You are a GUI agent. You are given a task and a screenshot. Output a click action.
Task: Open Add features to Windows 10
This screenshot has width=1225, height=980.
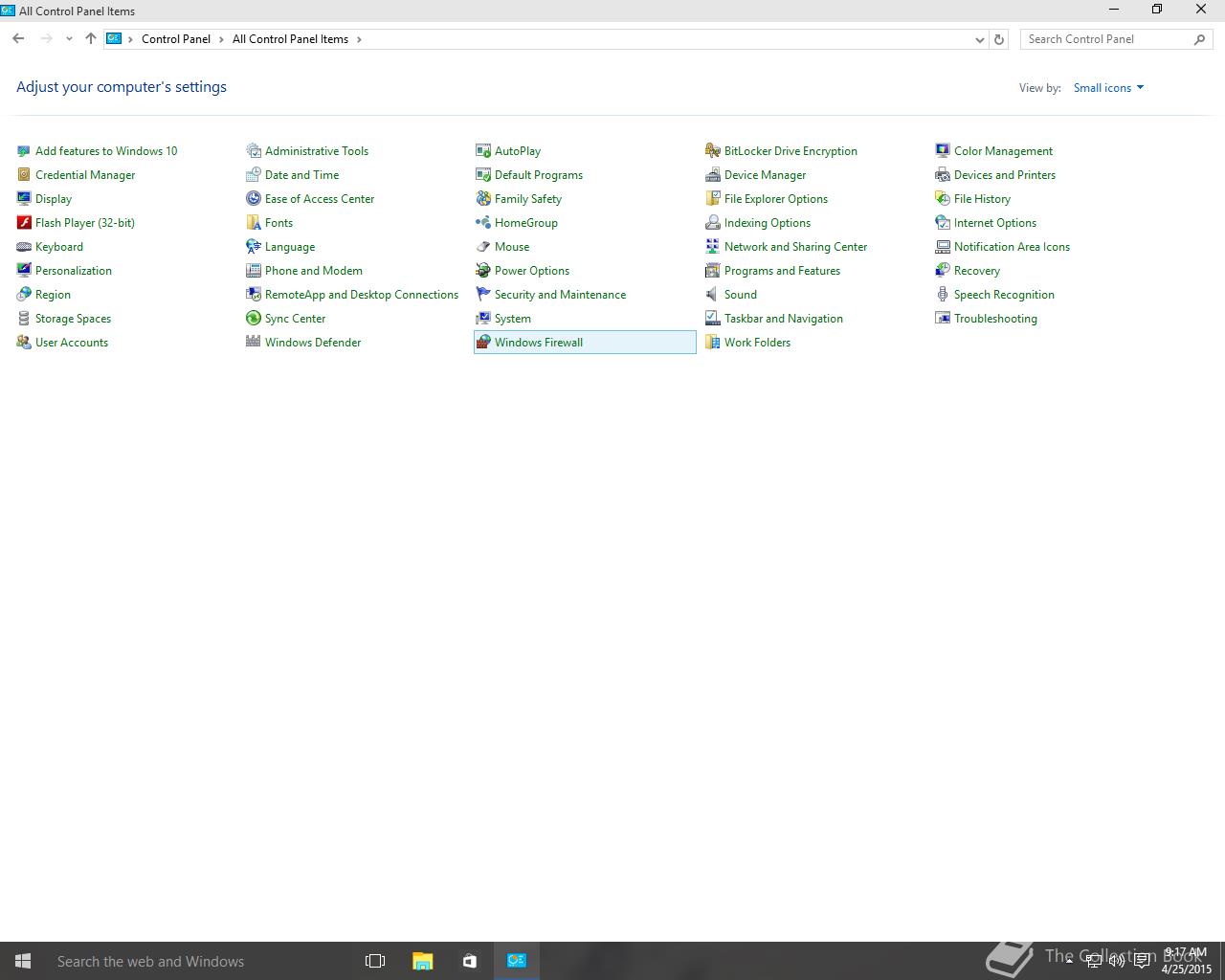pyautogui.click(x=106, y=151)
